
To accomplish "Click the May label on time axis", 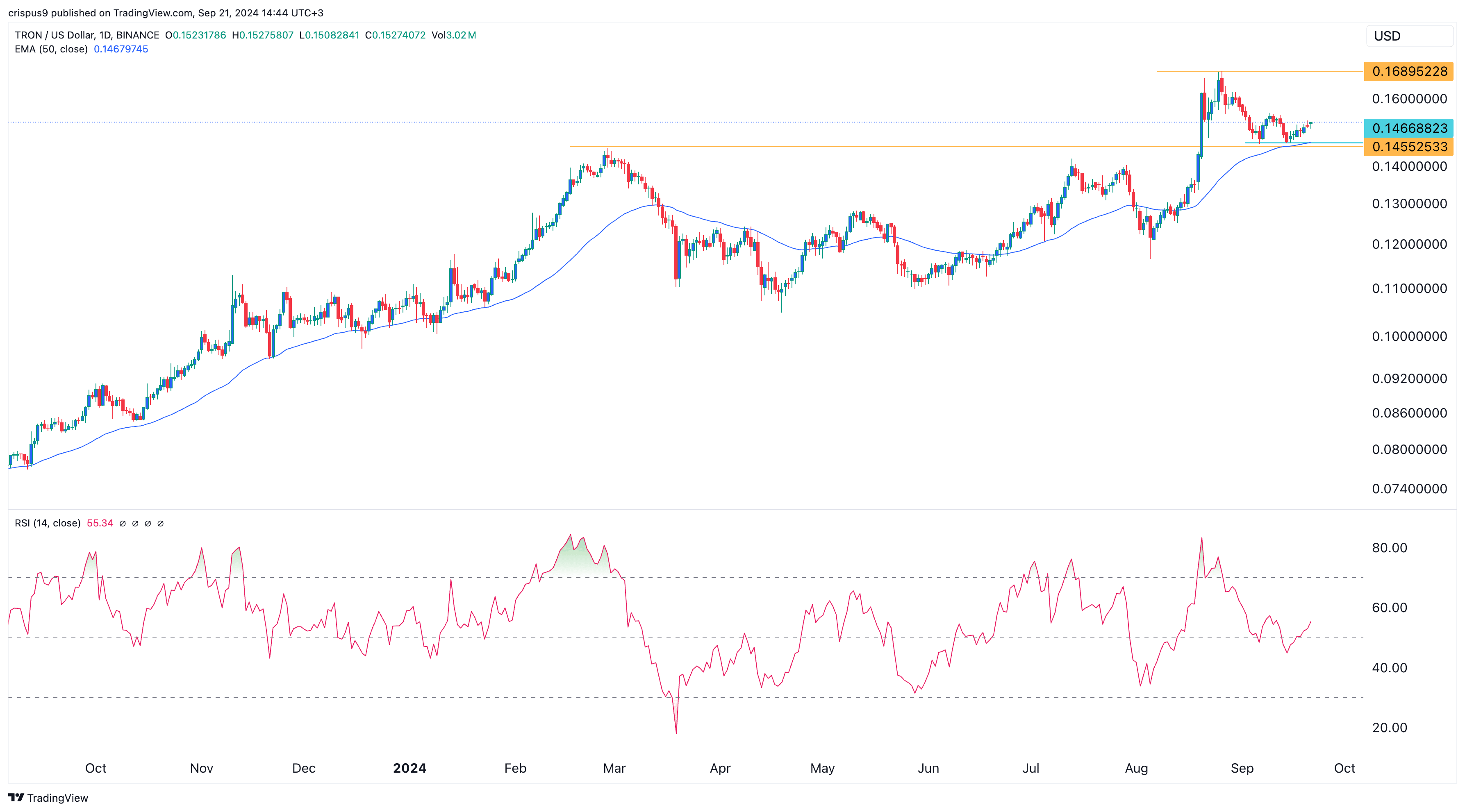I will [822, 768].
